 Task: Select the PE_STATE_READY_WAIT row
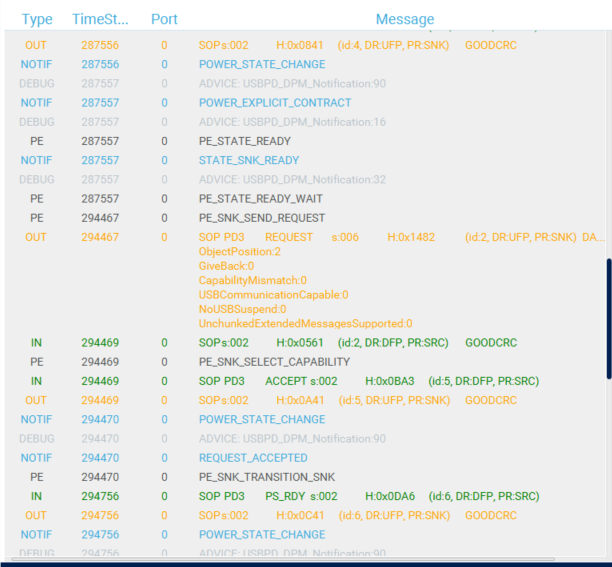tap(260, 199)
